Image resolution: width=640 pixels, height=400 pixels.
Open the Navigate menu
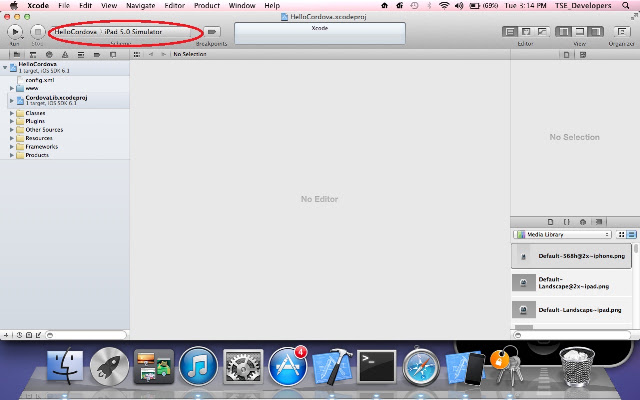point(140,6)
